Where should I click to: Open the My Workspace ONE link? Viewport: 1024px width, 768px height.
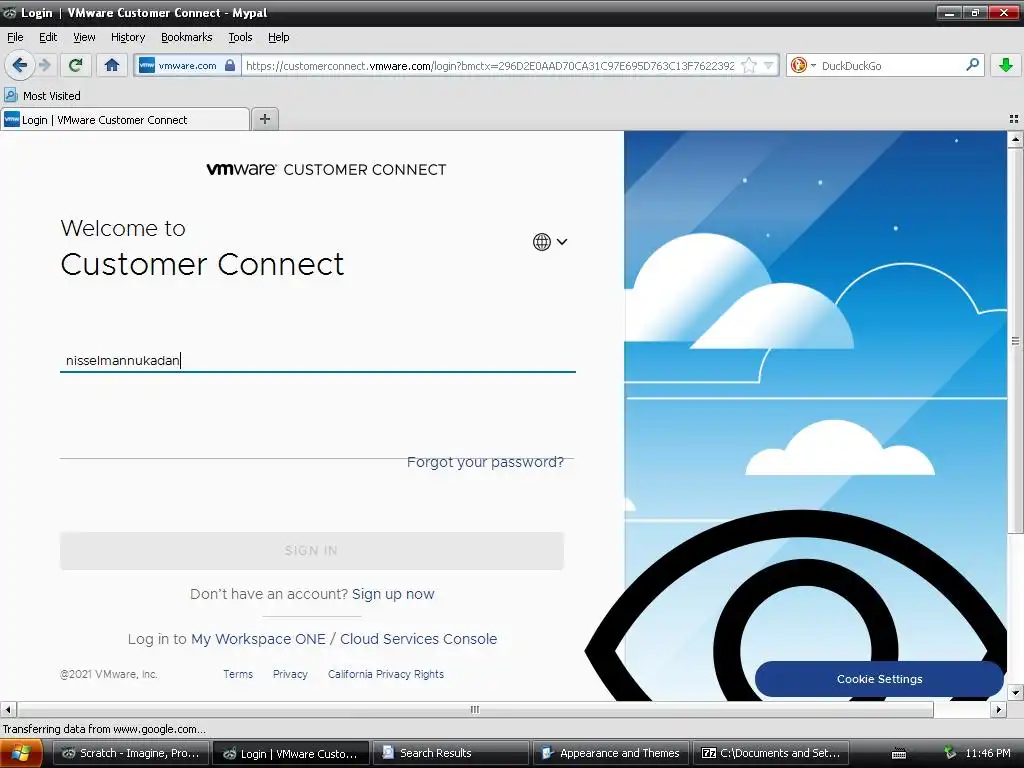(x=258, y=639)
